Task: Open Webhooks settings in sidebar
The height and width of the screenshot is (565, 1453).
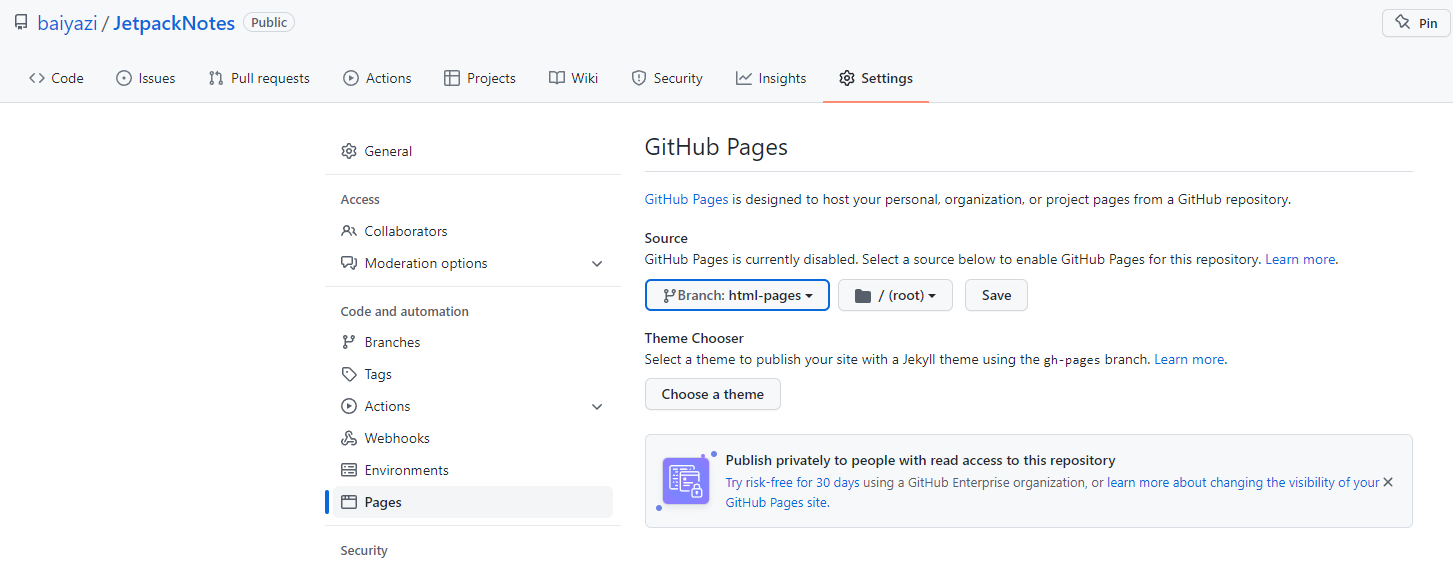Action: [x=469, y=438]
